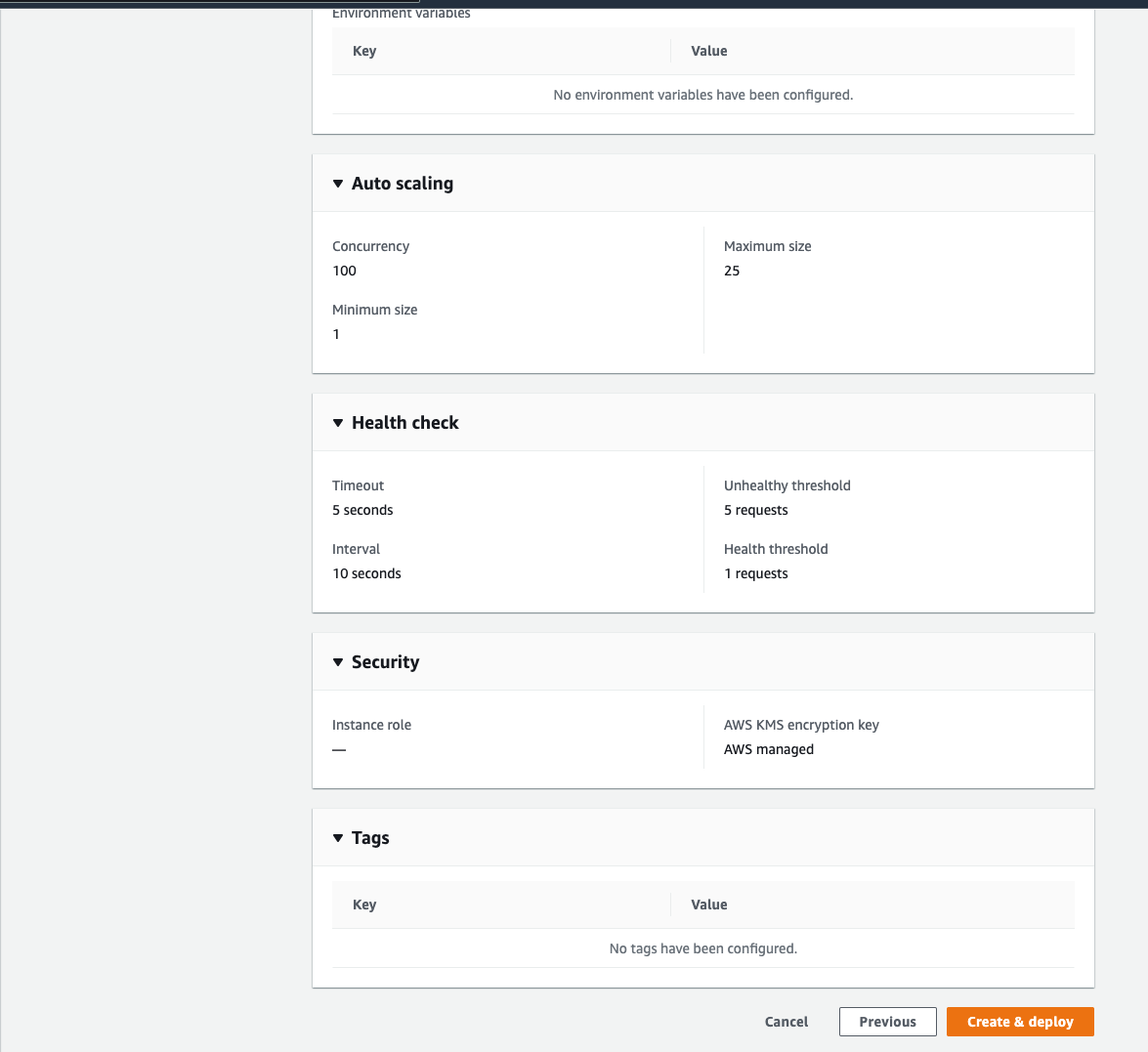This screenshot has height=1052, width=1148.
Task: Click the Interval value 10 seconds
Action: (366, 573)
